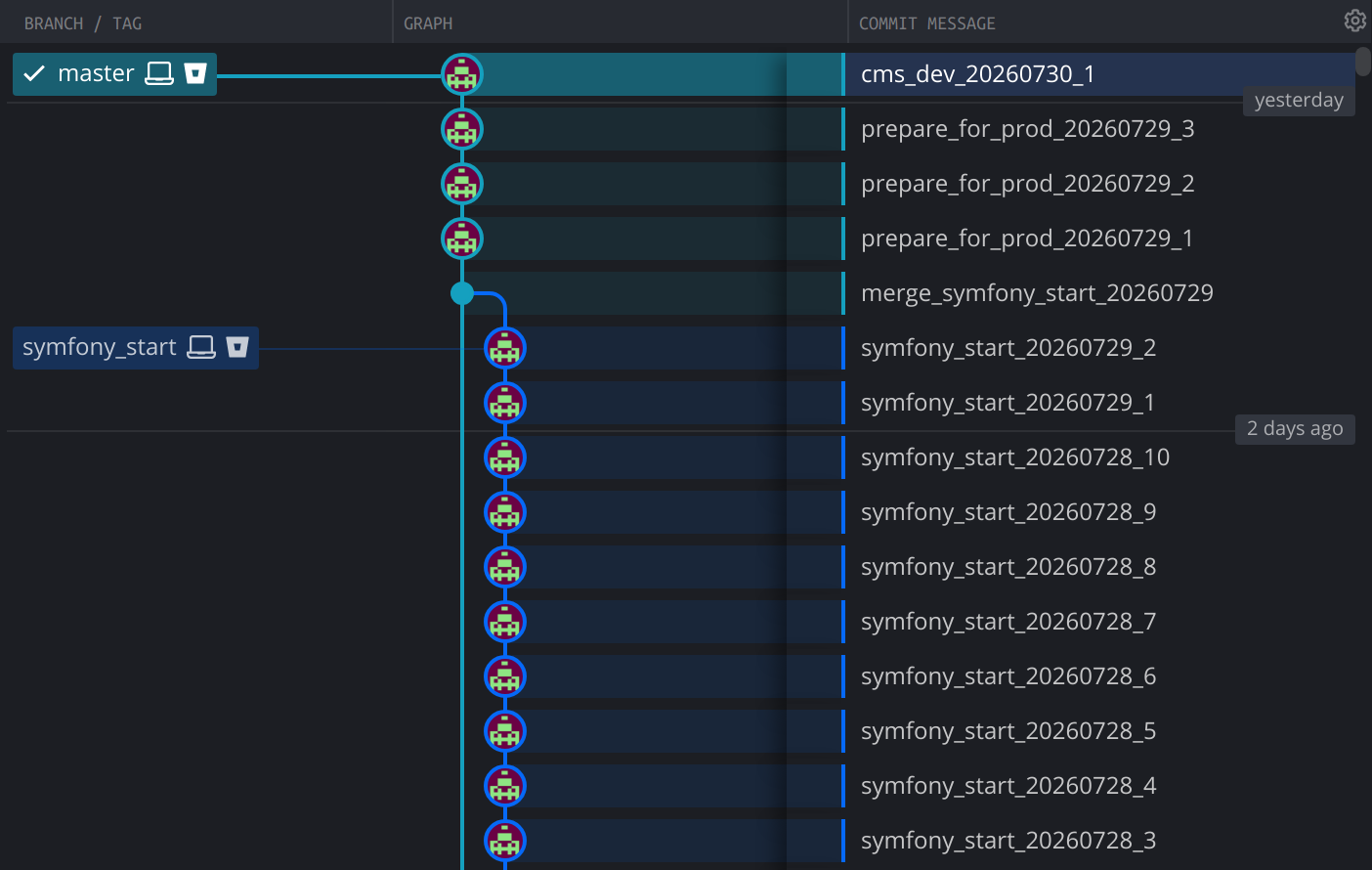Viewport: 1372px width, 870px height.
Task: Select commit message merge_symfony_start_20260729
Action: [x=1037, y=293]
